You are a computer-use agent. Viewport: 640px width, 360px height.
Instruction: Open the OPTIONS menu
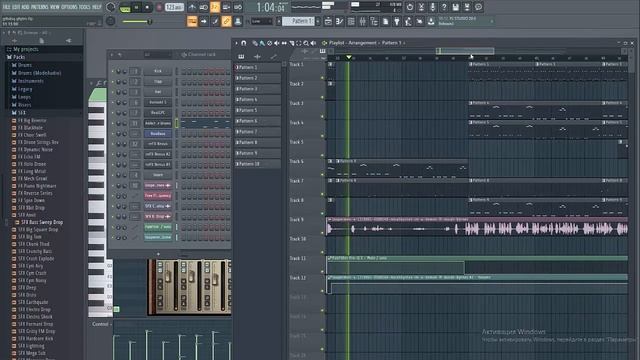click(x=69, y=7)
